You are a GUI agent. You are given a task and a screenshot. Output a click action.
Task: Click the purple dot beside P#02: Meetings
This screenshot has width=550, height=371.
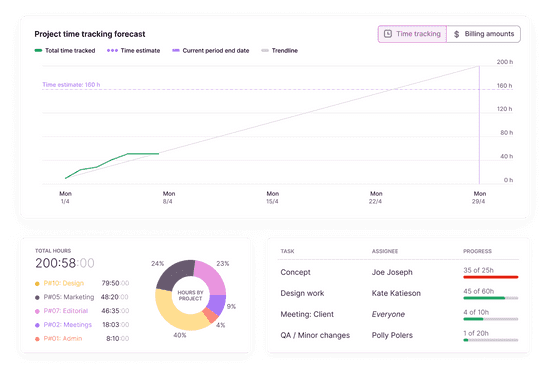click(37, 325)
